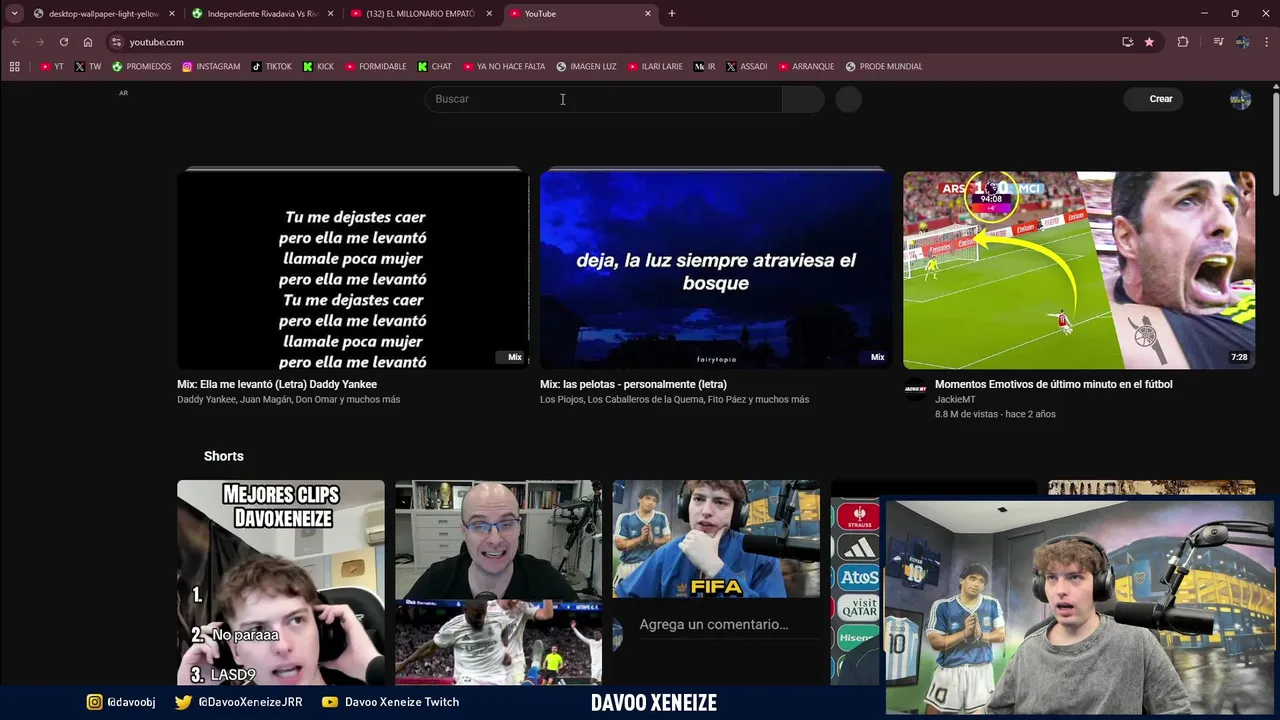Open the JackieMT channel name

[x=955, y=400]
